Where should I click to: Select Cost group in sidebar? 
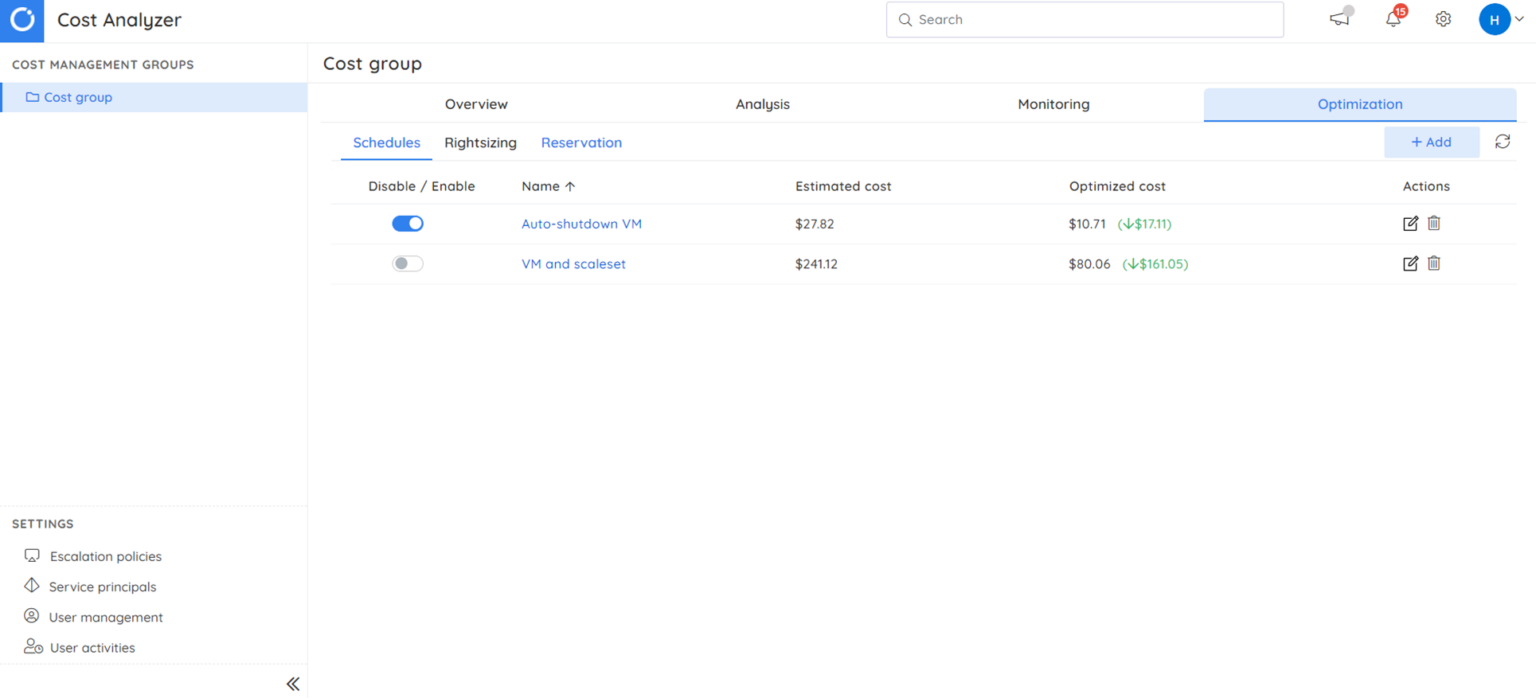[x=78, y=97]
